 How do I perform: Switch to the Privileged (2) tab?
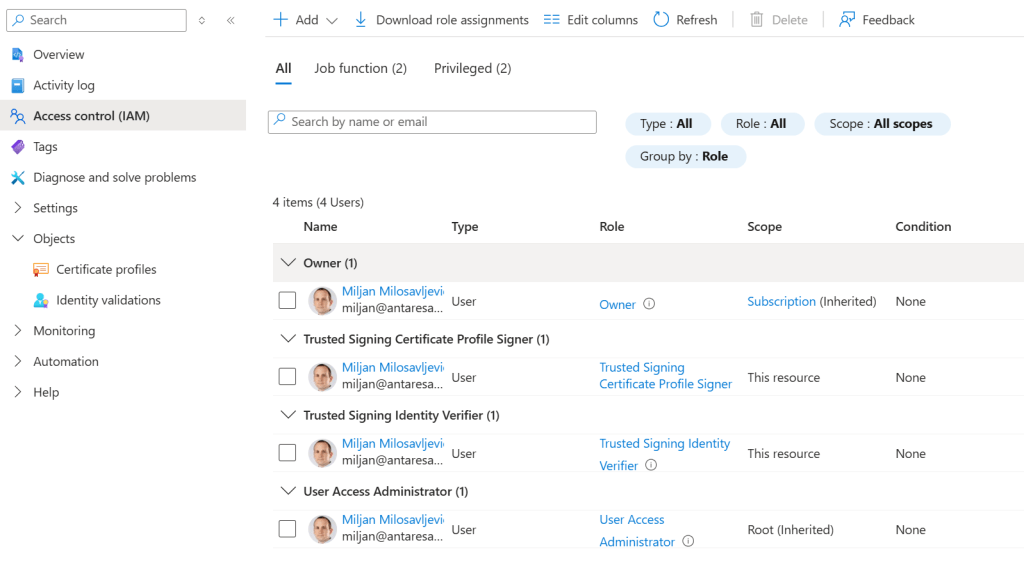pyautogui.click(x=472, y=69)
